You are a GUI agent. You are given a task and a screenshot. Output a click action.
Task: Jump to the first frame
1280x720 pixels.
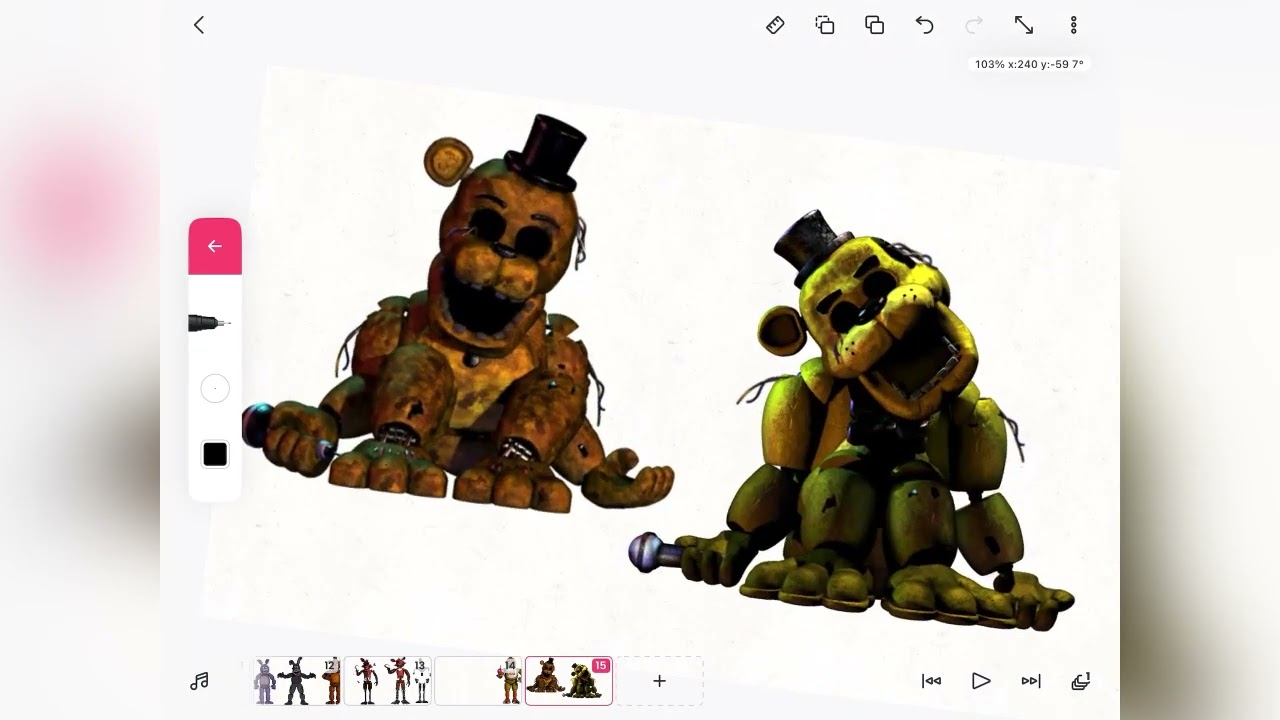(931, 681)
